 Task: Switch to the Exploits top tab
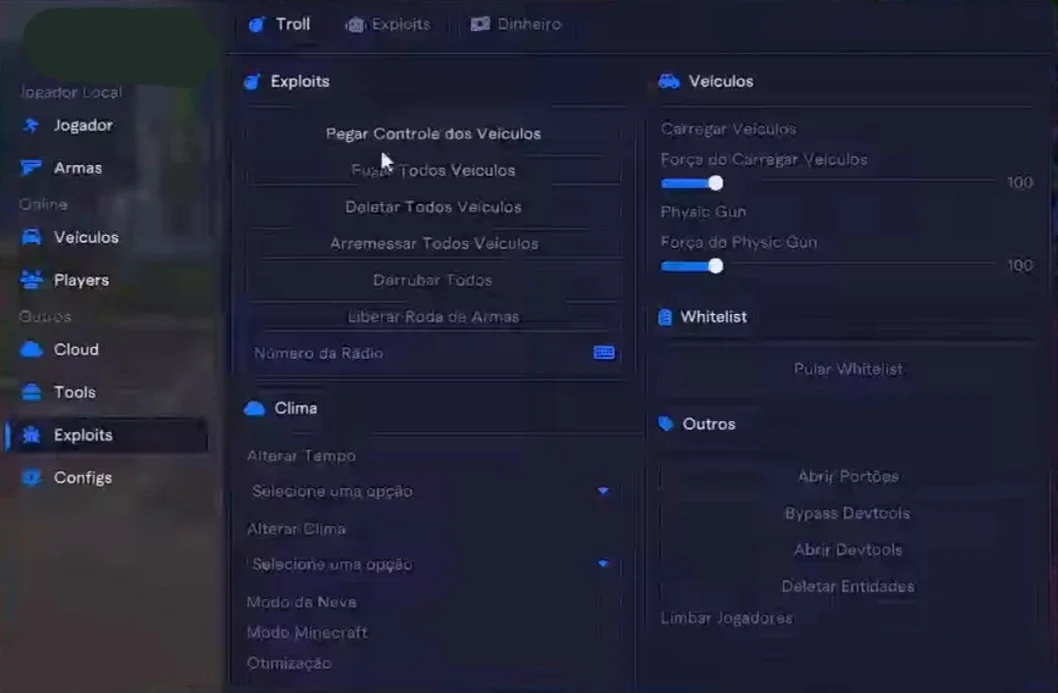tap(388, 24)
